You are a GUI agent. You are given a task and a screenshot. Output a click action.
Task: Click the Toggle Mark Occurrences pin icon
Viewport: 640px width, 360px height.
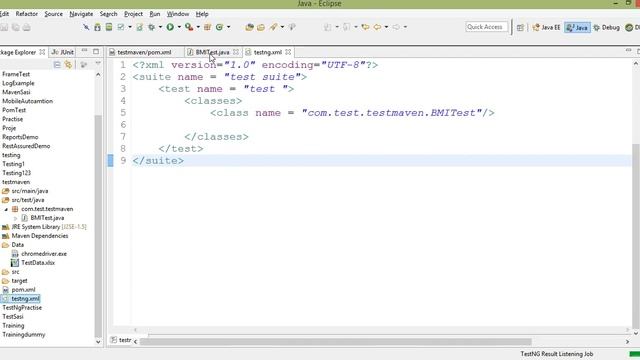292,27
